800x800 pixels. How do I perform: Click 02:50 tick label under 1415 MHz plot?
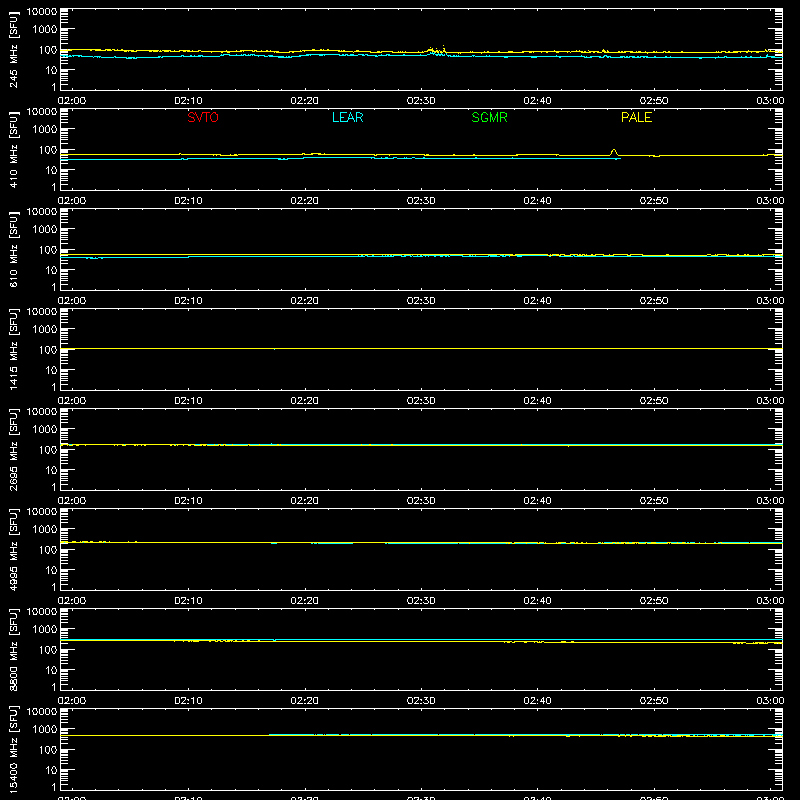click(654, 401)
